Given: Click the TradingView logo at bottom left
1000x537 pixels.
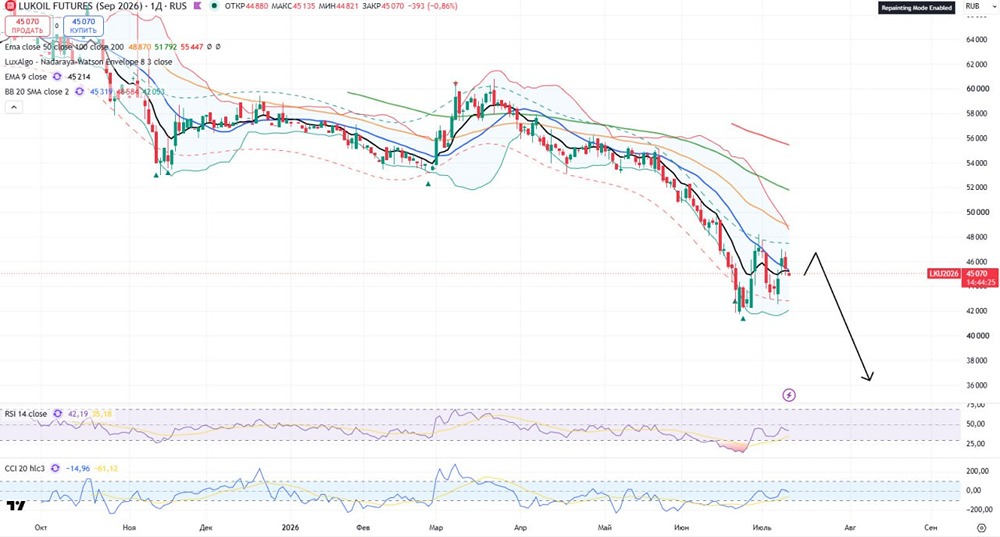Looking at the screenshot, I should click(17, 506).
